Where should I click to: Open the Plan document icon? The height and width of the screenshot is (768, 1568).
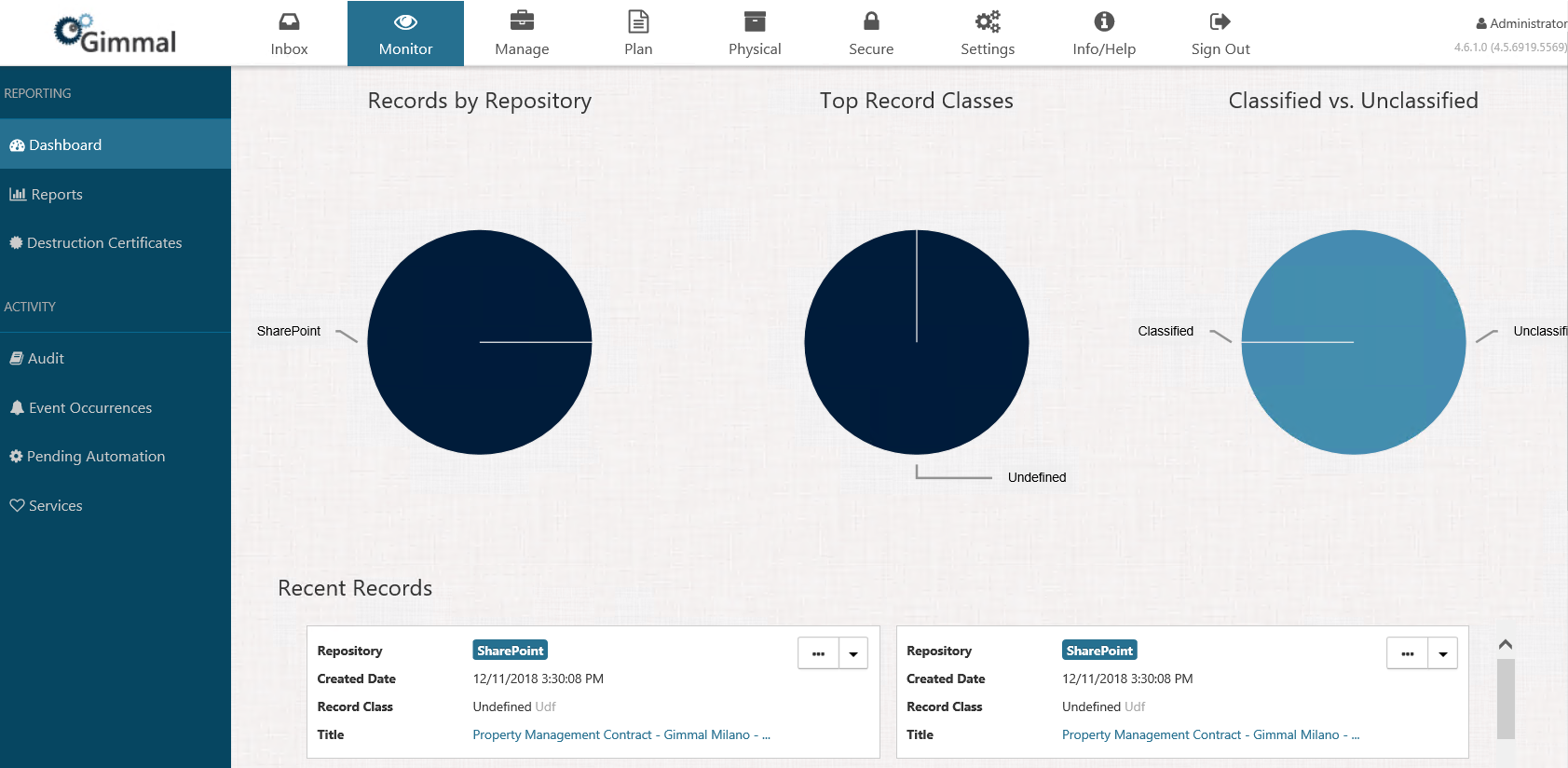point(638,21)
